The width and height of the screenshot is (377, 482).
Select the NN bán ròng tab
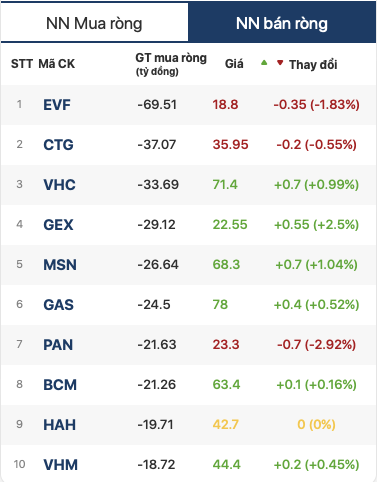(282, 23)
